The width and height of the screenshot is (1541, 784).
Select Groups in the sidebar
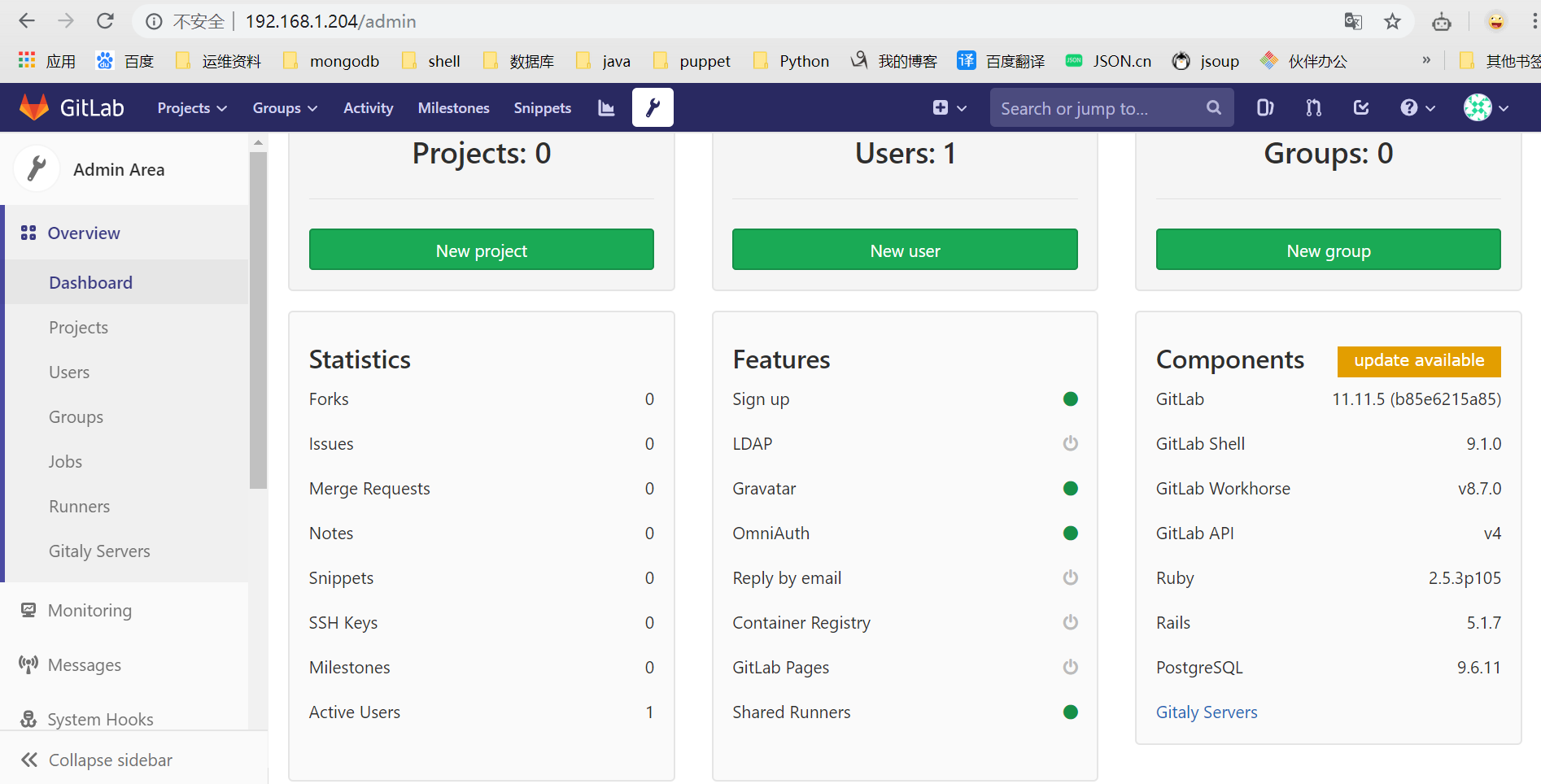(x=126, y=416)
